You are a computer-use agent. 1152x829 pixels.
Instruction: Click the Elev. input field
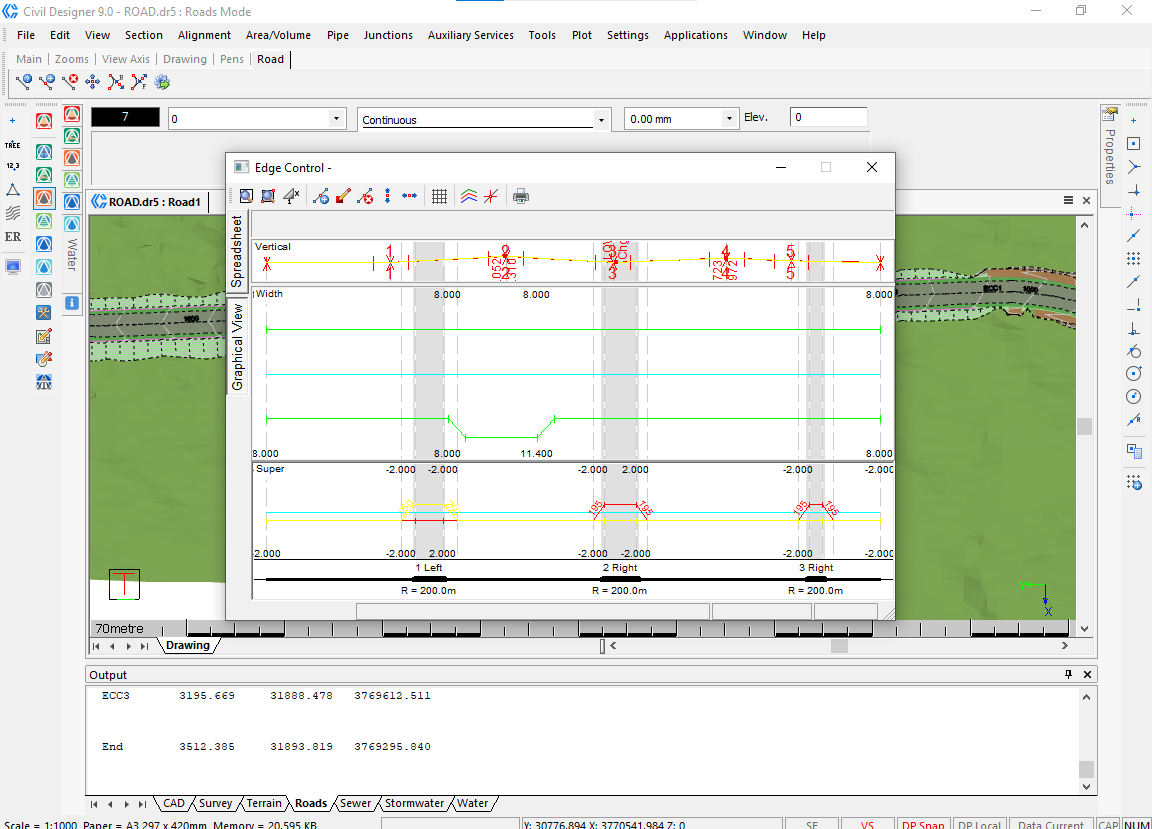tap(828, 117)
